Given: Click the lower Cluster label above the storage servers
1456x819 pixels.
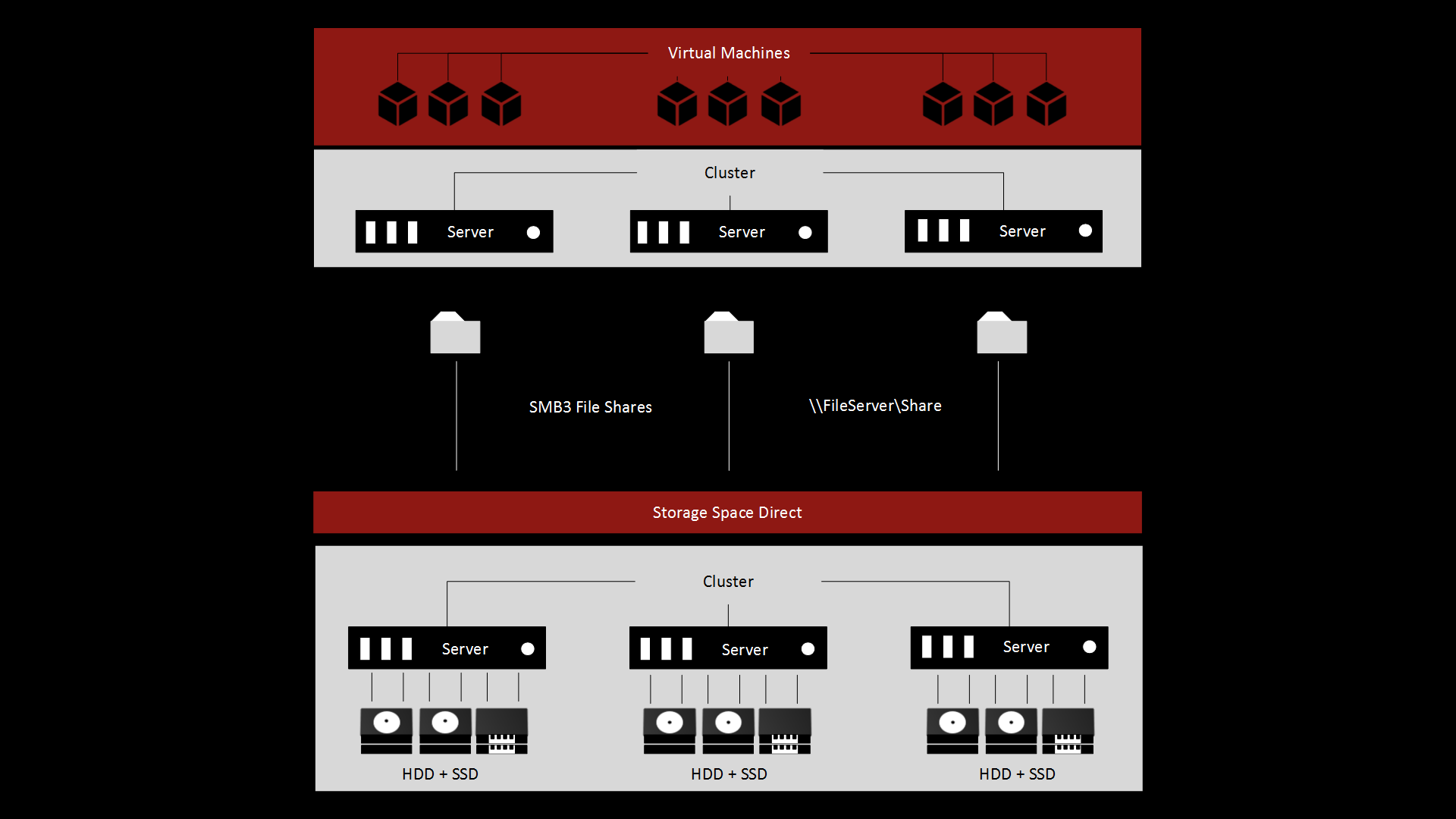Looking at the screenshot, I should [728, 582].
